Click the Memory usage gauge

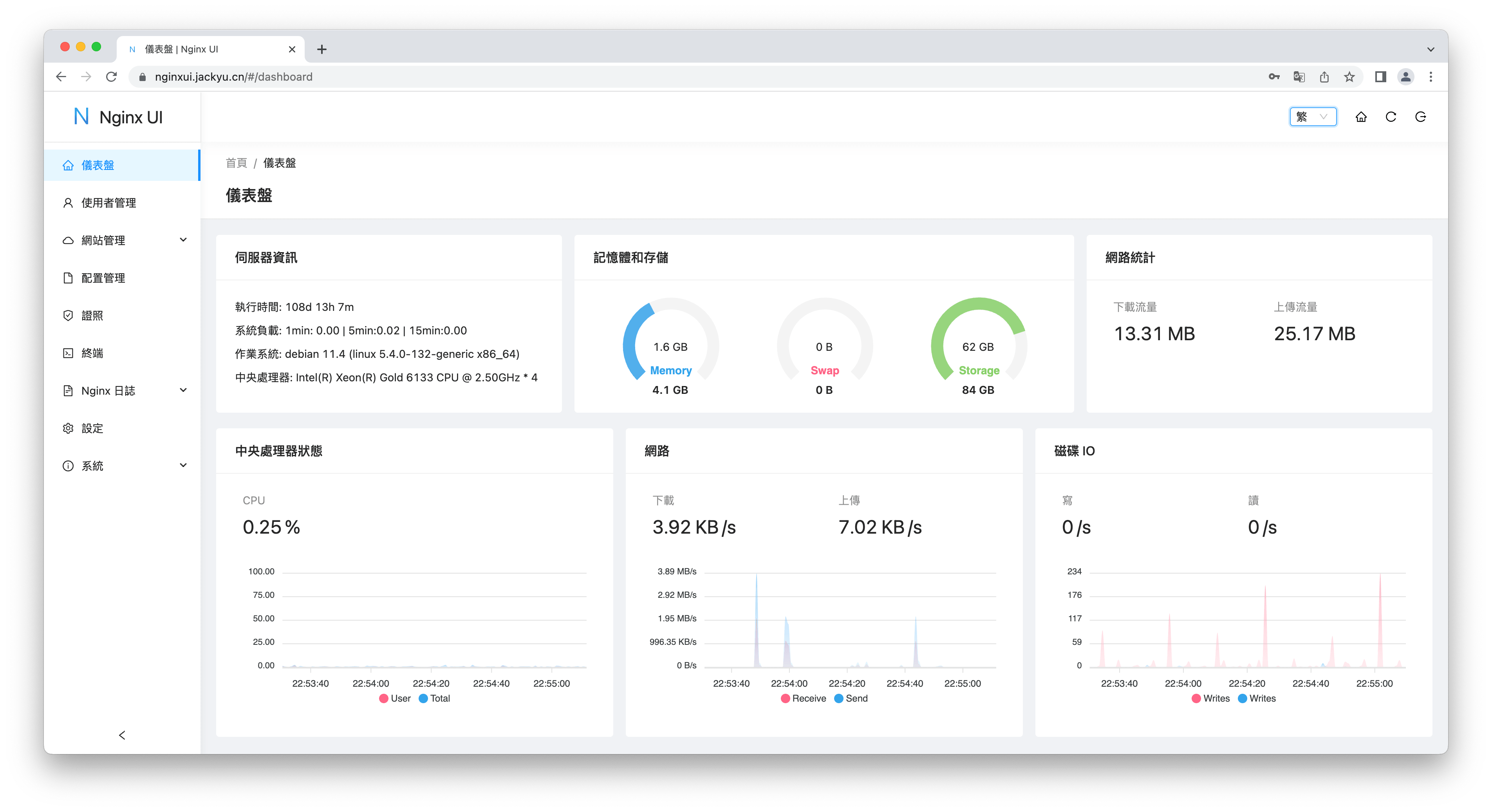click(670, 346)
